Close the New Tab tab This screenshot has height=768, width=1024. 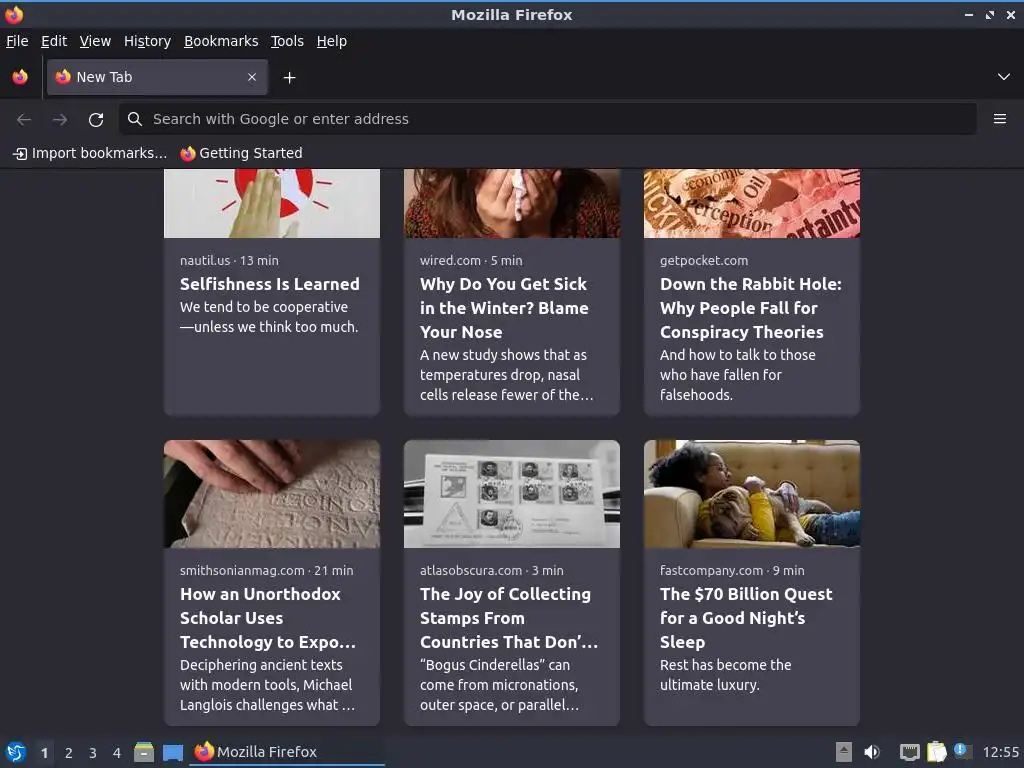point(252,77)
